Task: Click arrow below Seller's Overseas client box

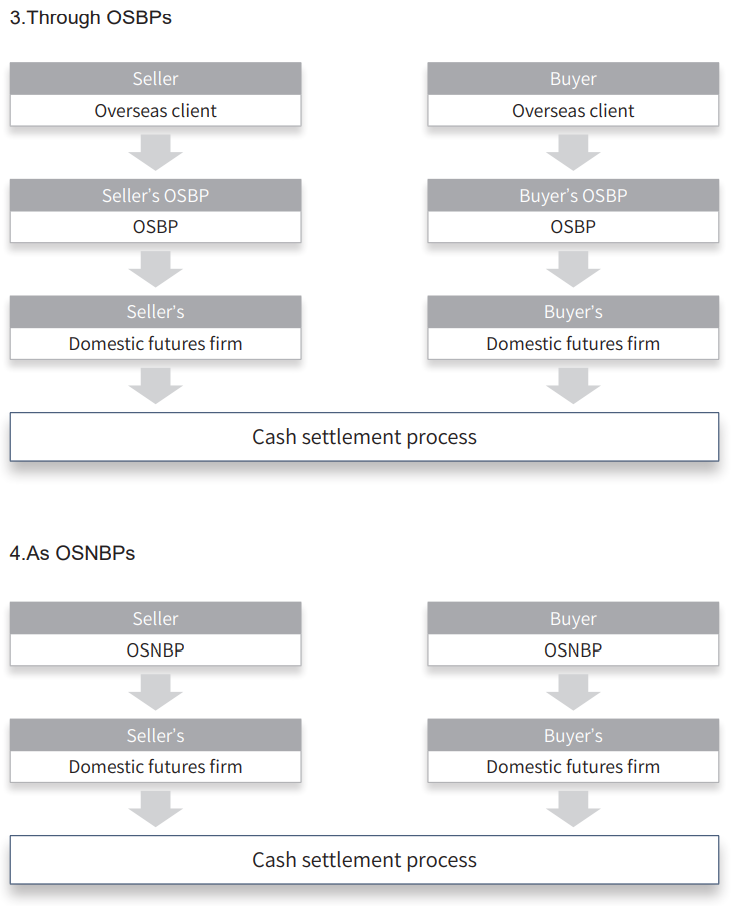Action: click(155, 152)
